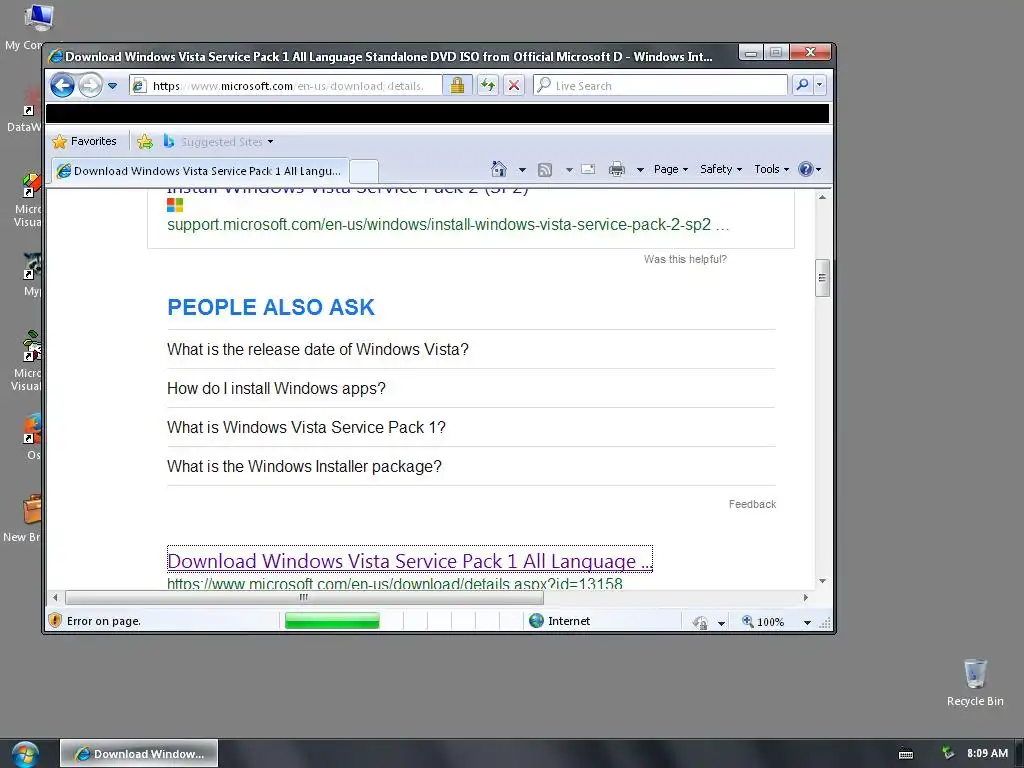The width and height of the screenshot is (1024, 768).
Task: Click the 100% zoom level button
Action: pyautogui.click(x=763, y=622)
